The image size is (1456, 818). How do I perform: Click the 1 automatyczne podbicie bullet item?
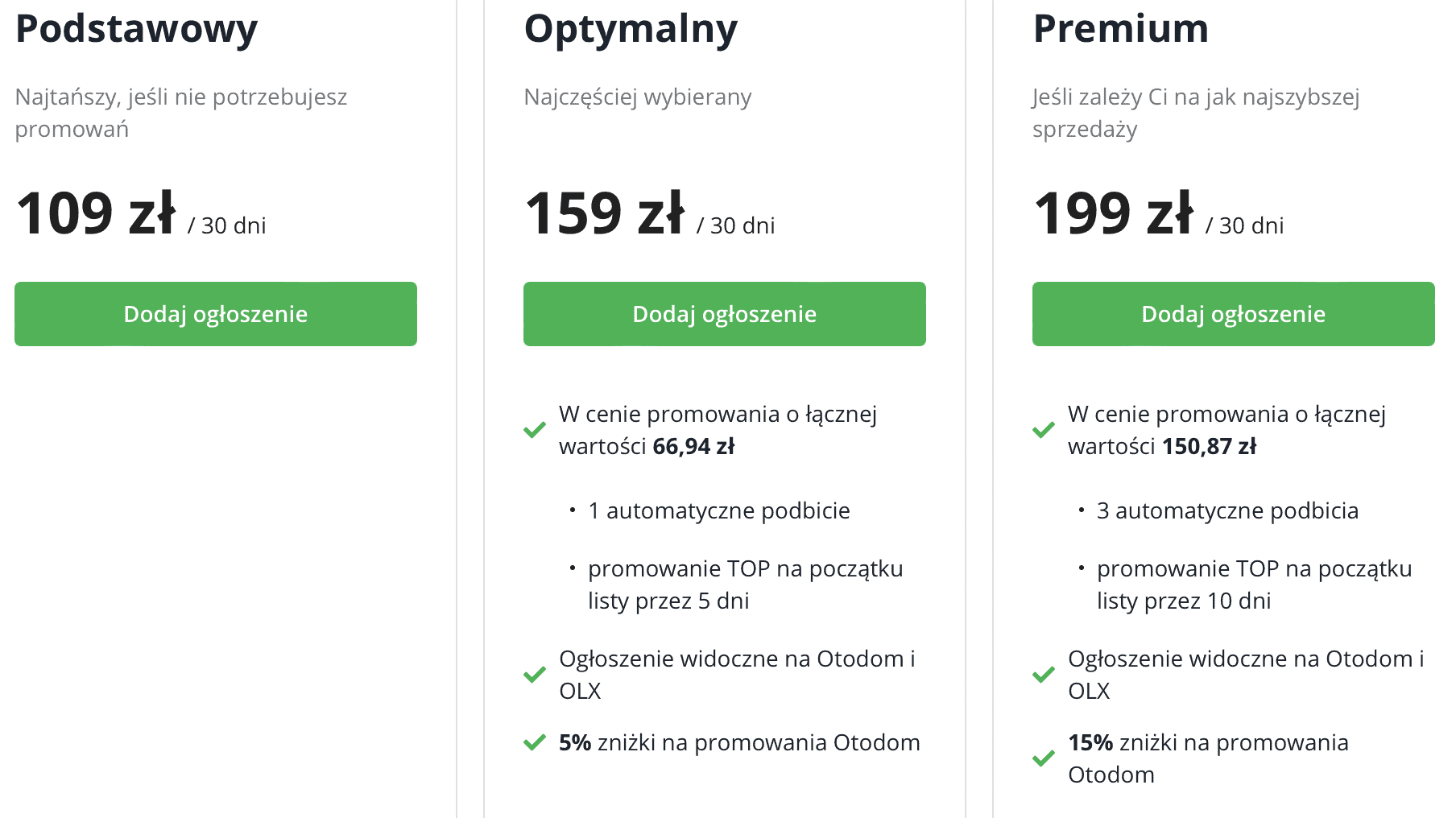coord(719,510)
